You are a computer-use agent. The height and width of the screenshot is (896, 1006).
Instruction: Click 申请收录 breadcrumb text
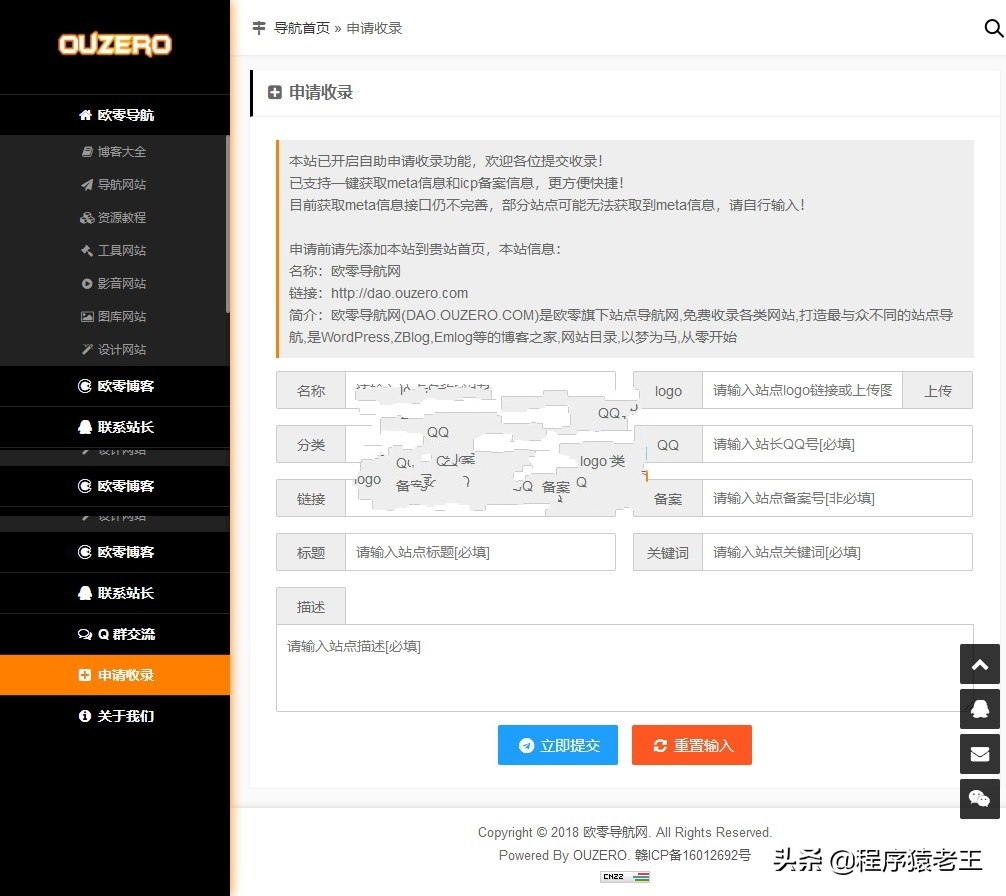(x=374, y=28)
